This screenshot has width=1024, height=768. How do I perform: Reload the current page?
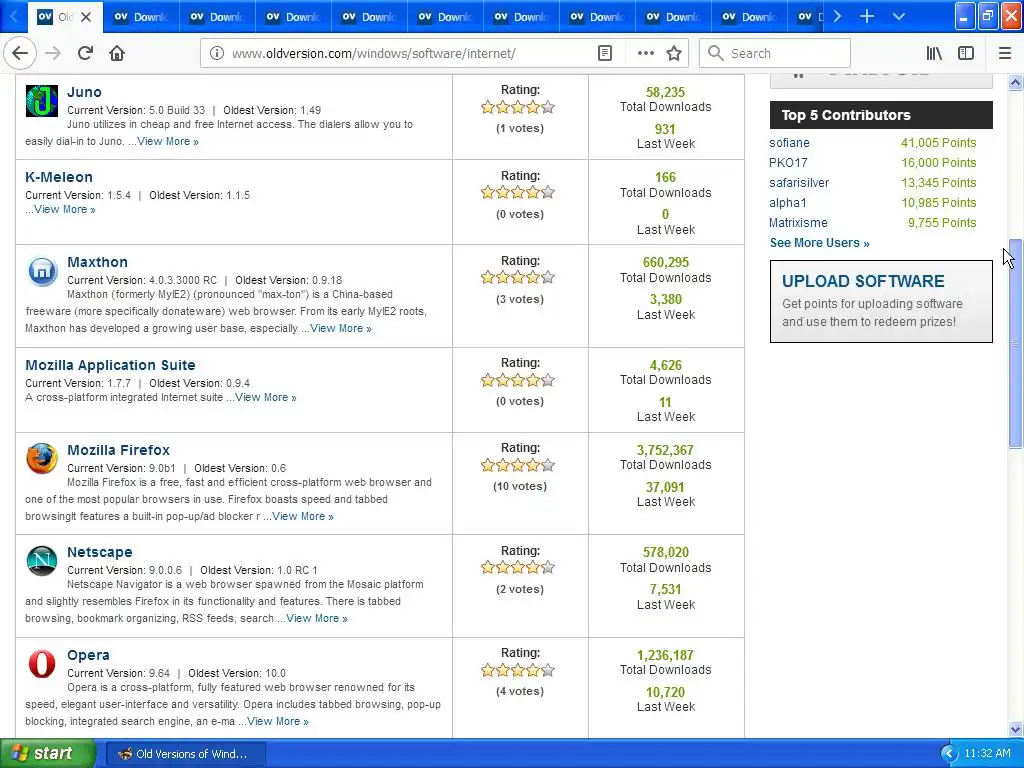coord(85,53)
